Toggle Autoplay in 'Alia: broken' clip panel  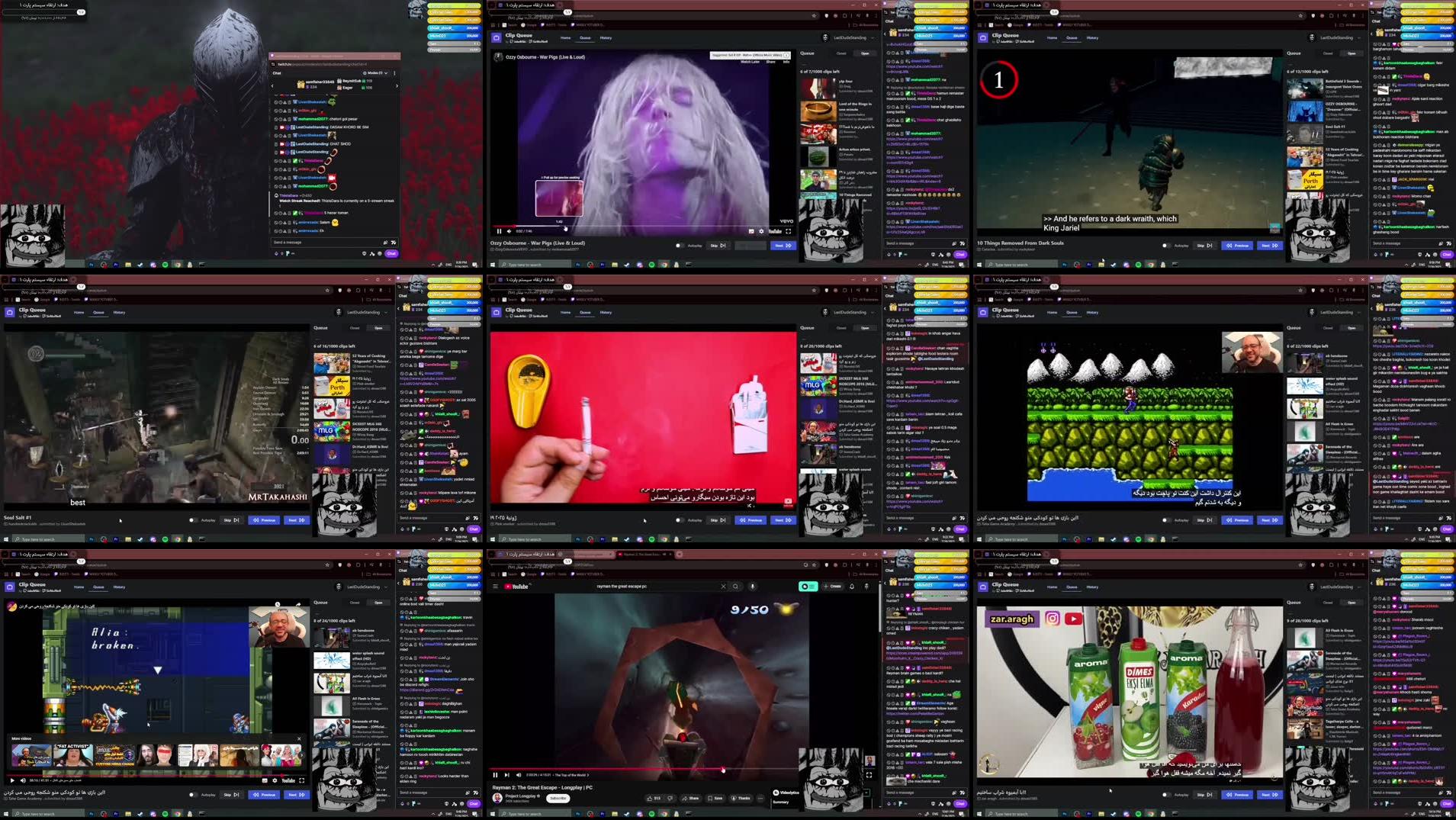tap(193, 795)
